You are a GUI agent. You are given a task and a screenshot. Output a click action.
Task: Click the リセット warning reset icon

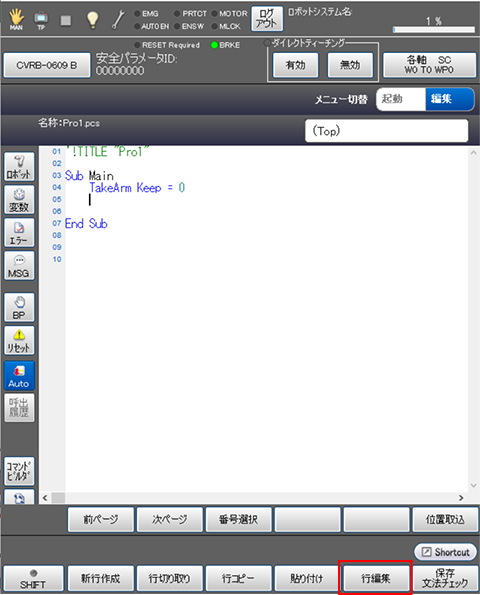pos(19,340)
